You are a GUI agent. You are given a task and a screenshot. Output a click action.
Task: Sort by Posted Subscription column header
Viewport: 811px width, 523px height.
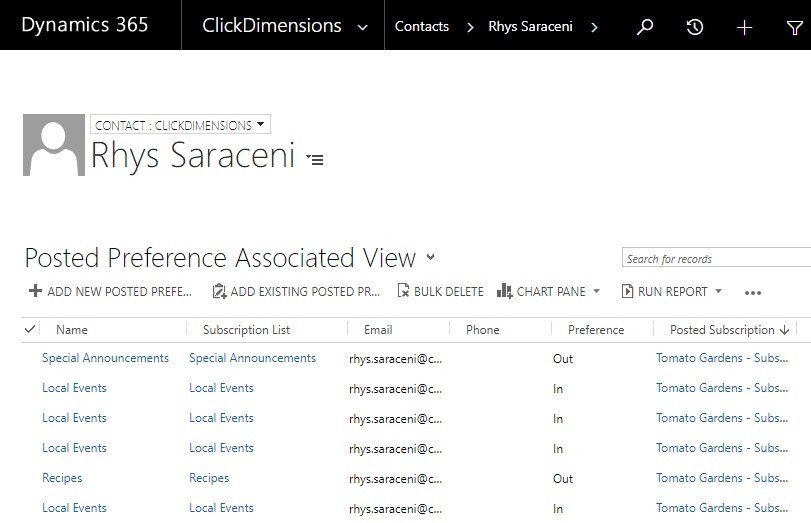722,330
